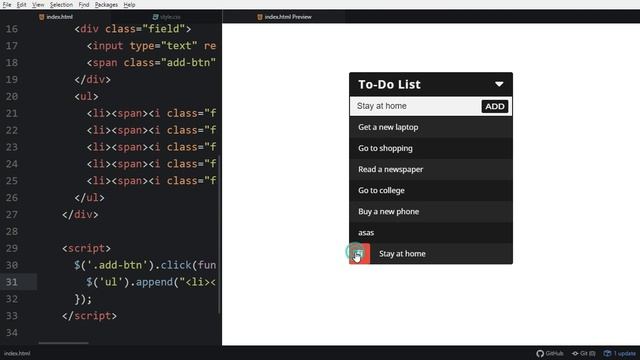The image size is (640, 360).
Task: Click the $('.add-btn').click code line
Action: click(145, 265)
